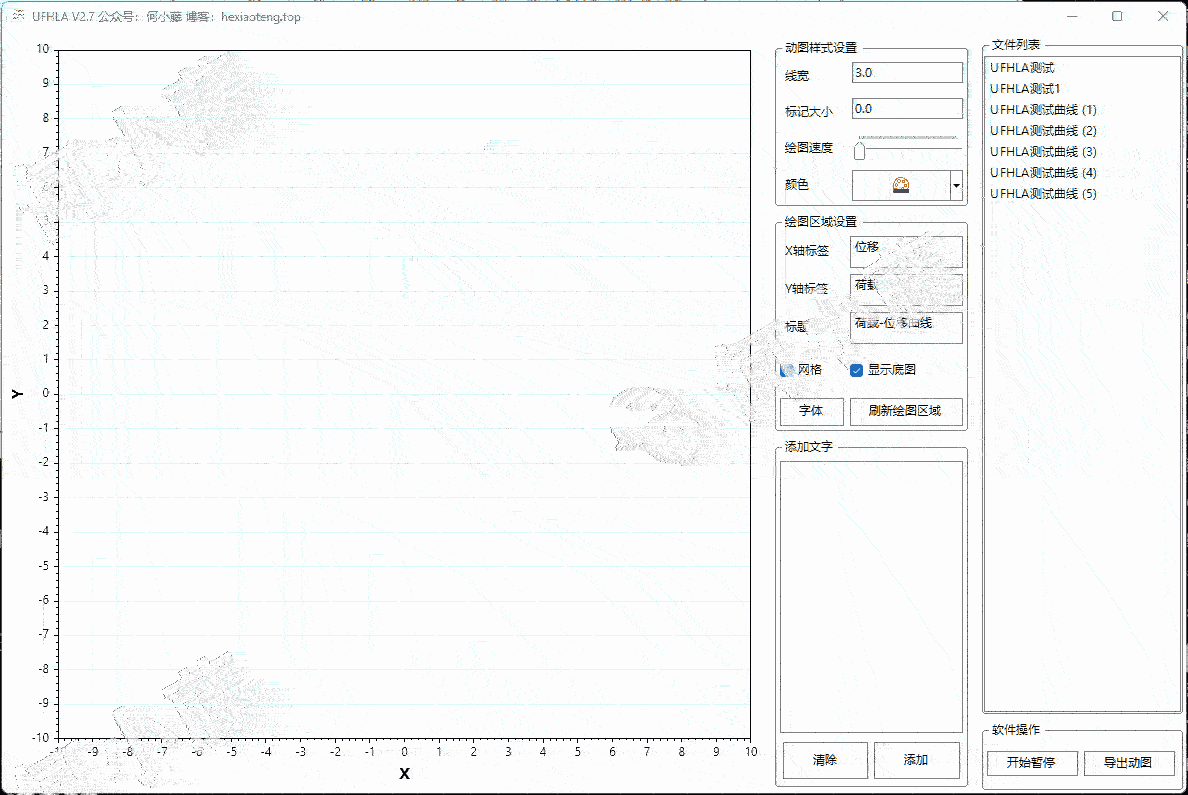Click the color palette icon button
This screenshot has width=1188, height=795.
click(900, 185)
